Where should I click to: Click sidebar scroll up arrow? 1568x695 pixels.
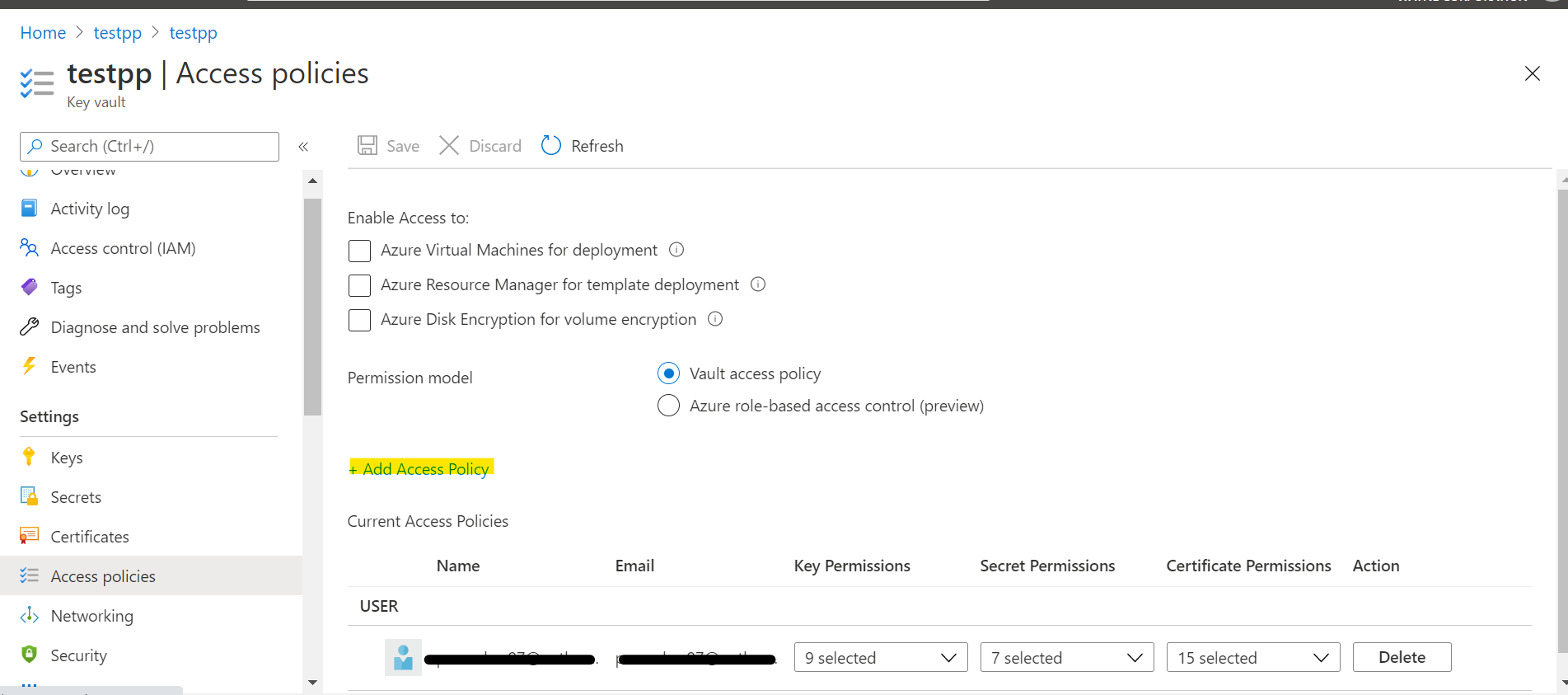(x=312, y=180)
